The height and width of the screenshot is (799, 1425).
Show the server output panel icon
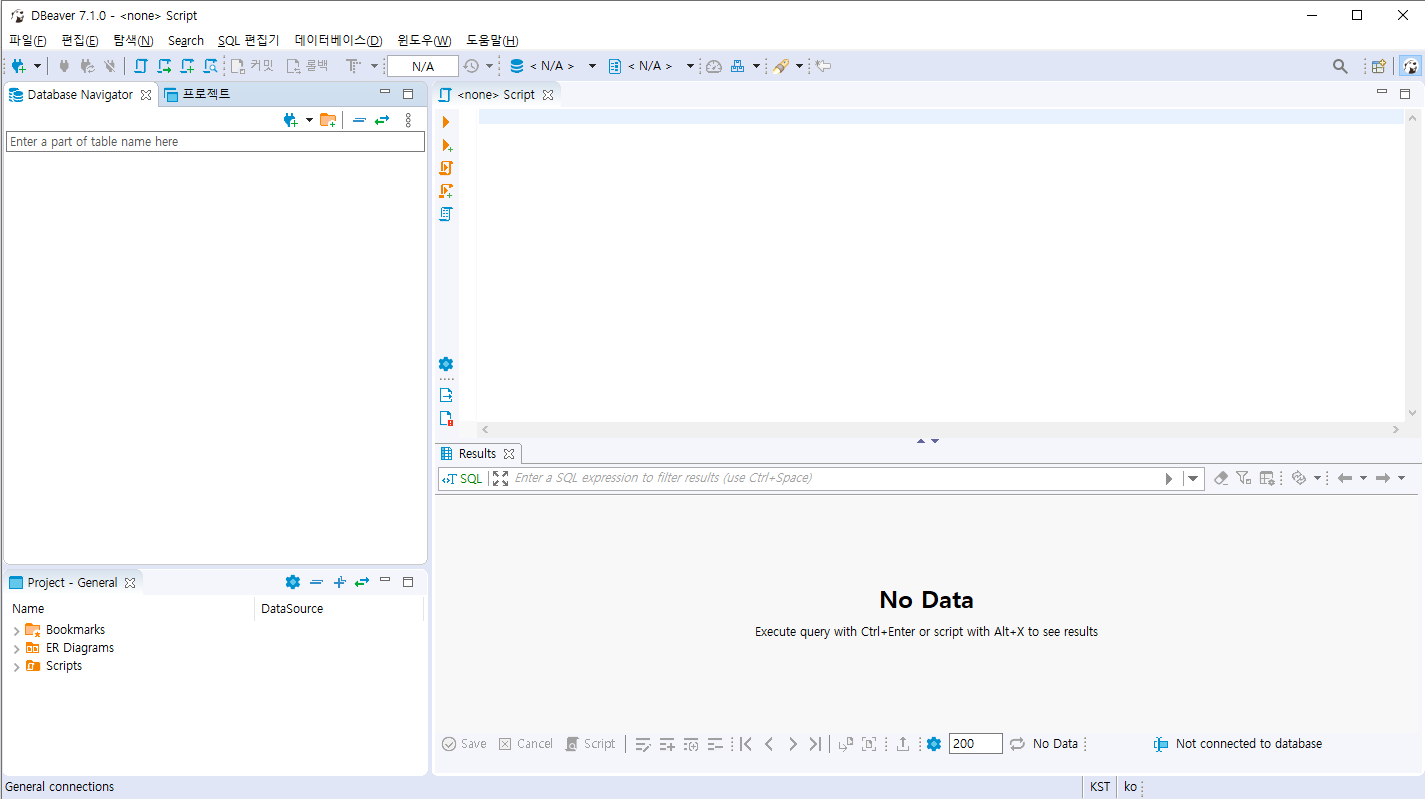click(446, 395)
